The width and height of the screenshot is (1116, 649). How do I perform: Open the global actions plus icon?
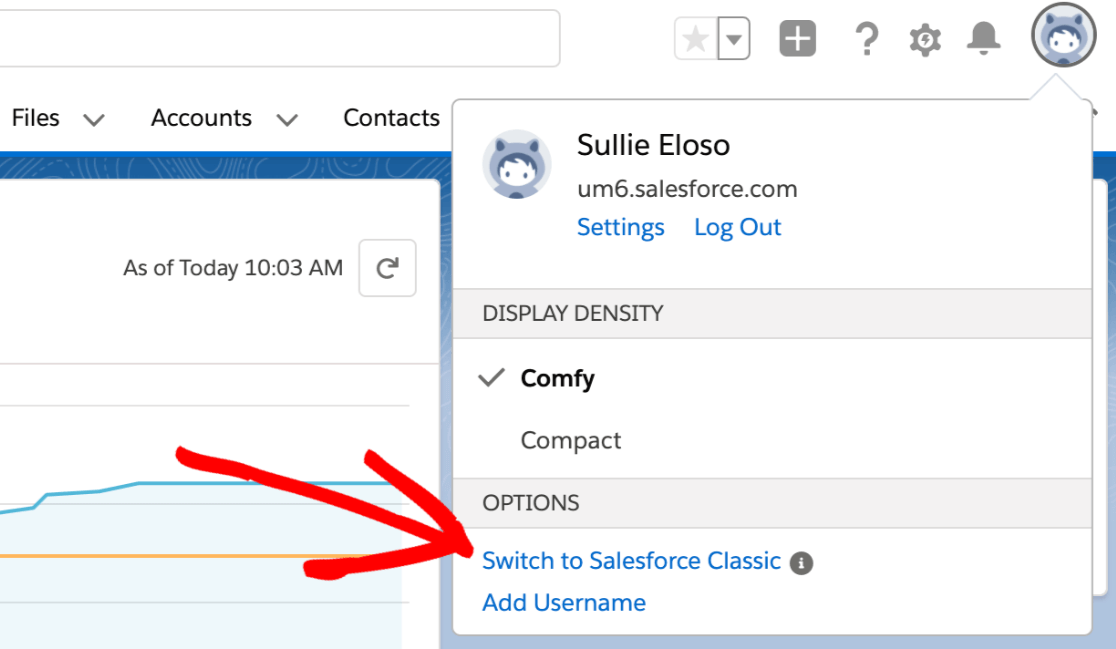(798, 40)
